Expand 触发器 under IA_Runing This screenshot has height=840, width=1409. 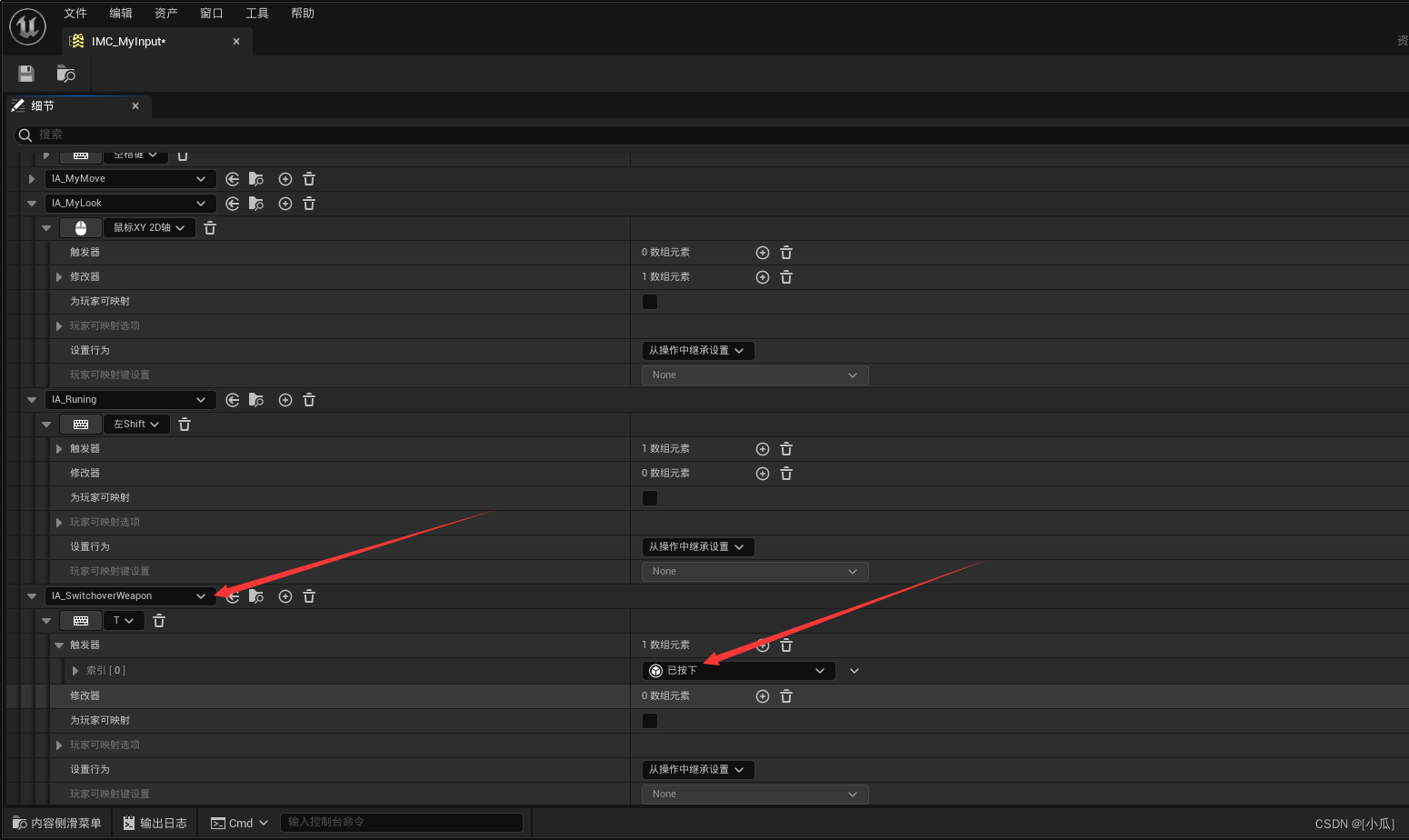pos(59,449)
